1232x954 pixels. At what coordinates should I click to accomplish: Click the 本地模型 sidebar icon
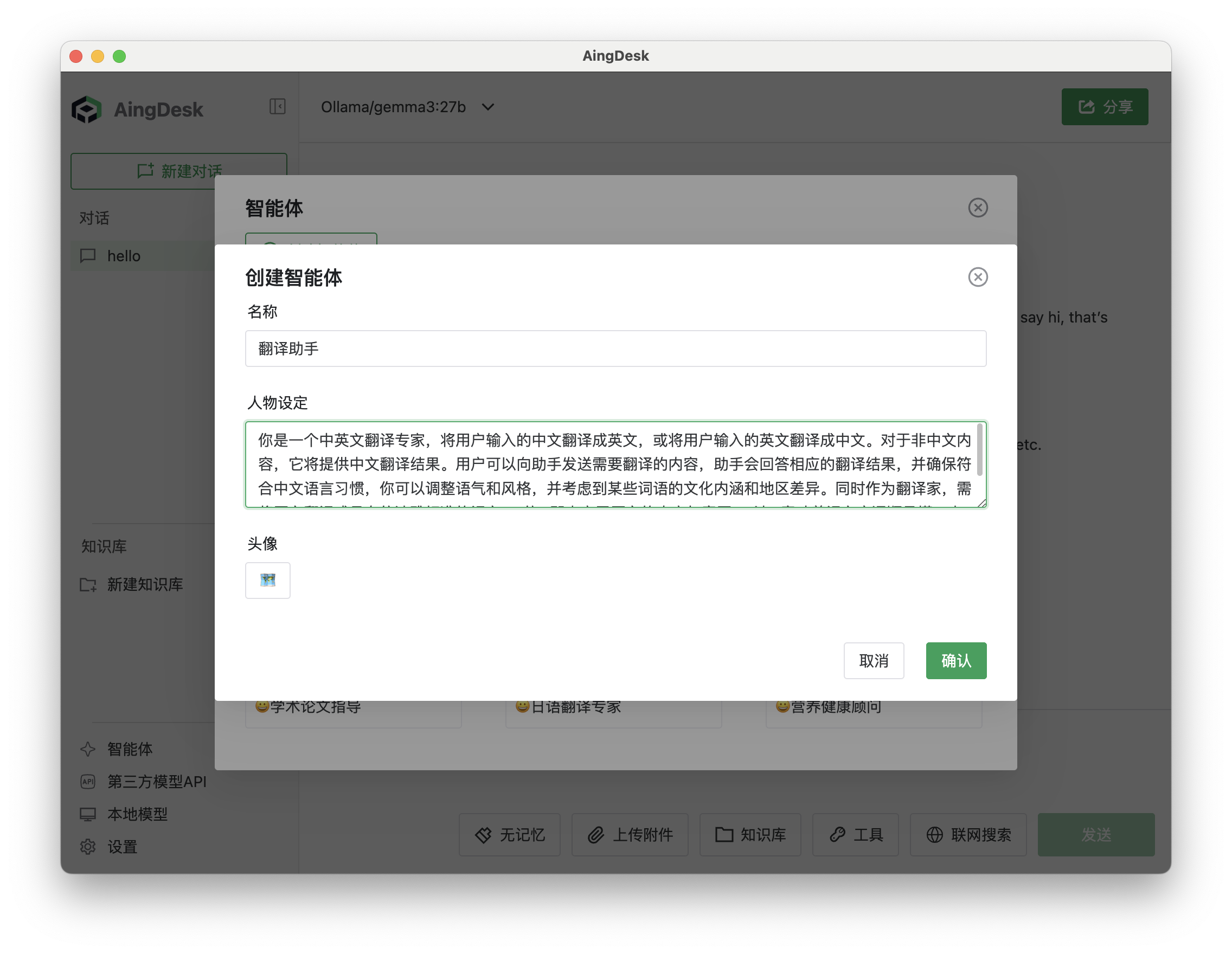[88, 814]
